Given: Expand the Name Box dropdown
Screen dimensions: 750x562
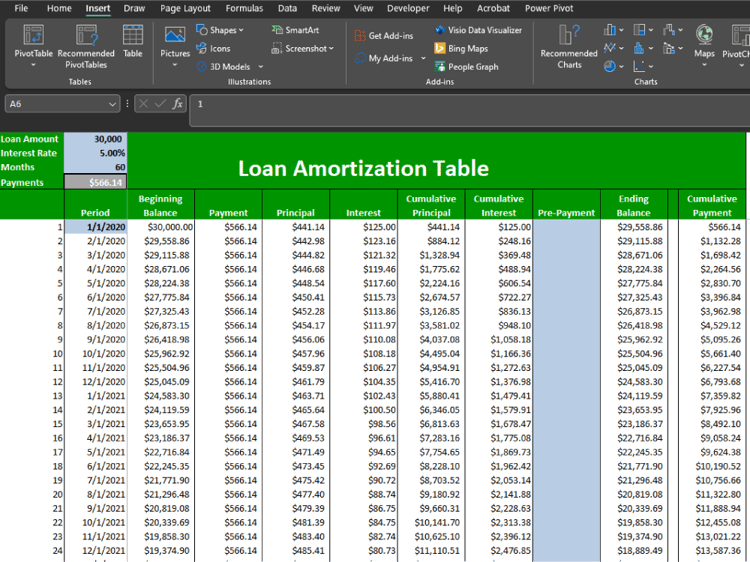Looking at the screenshot, I should point(112,104).
